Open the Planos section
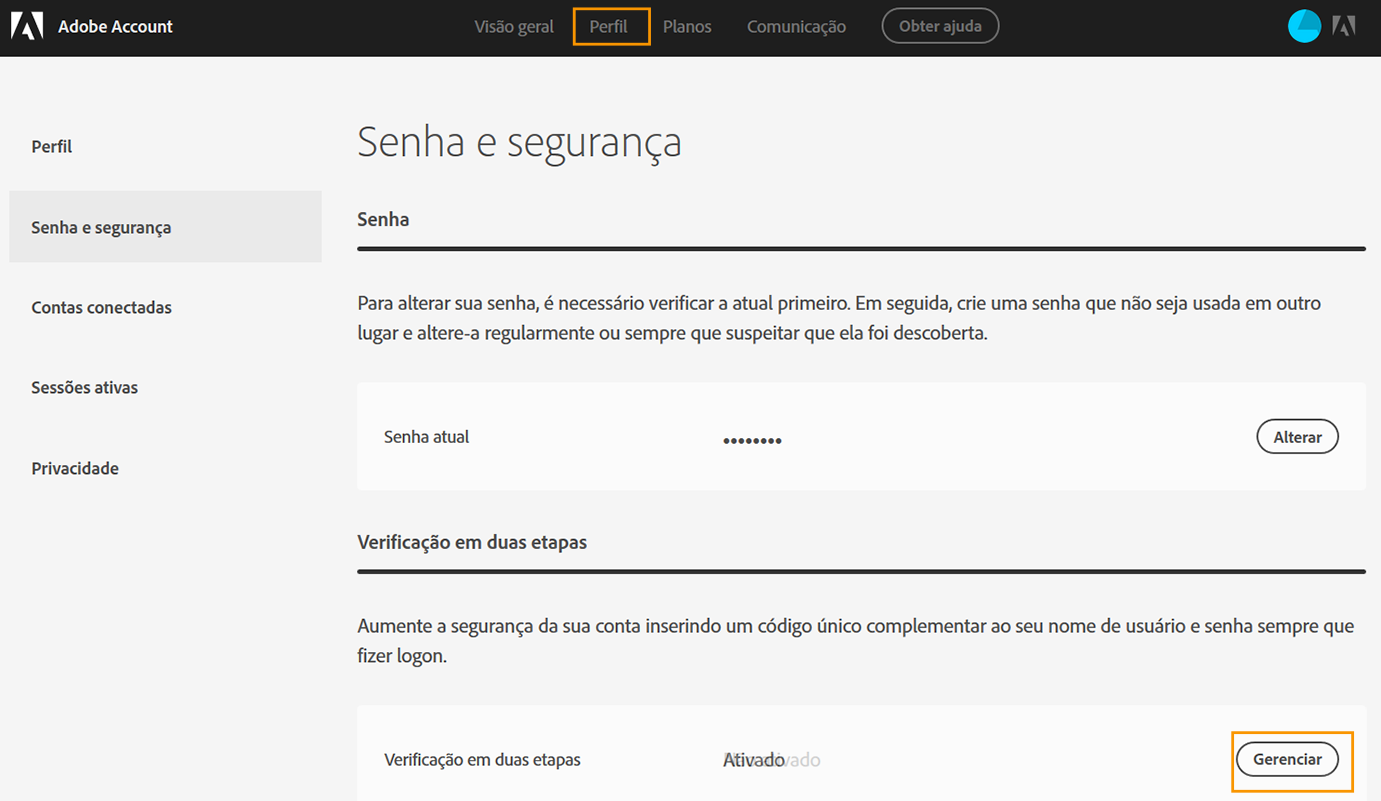This screenshot has width=1381, height=801. click(686, 26)
